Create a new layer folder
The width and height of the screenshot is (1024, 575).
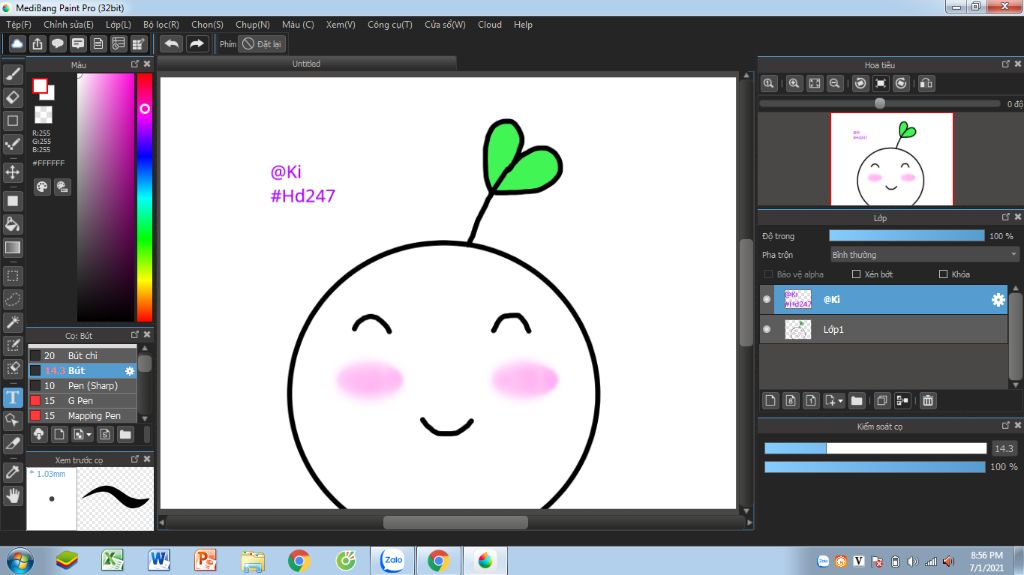tap(857, 401)
